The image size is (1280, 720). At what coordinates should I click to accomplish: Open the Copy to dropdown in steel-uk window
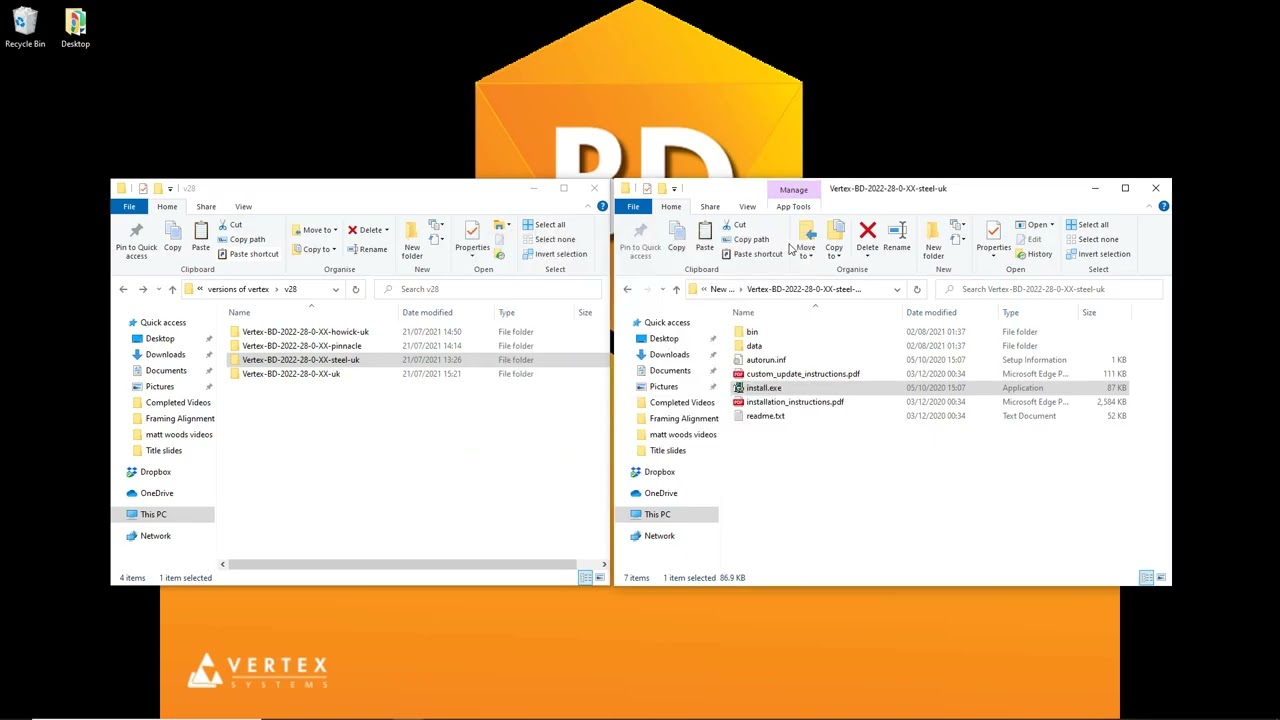(x=834, y=240)
